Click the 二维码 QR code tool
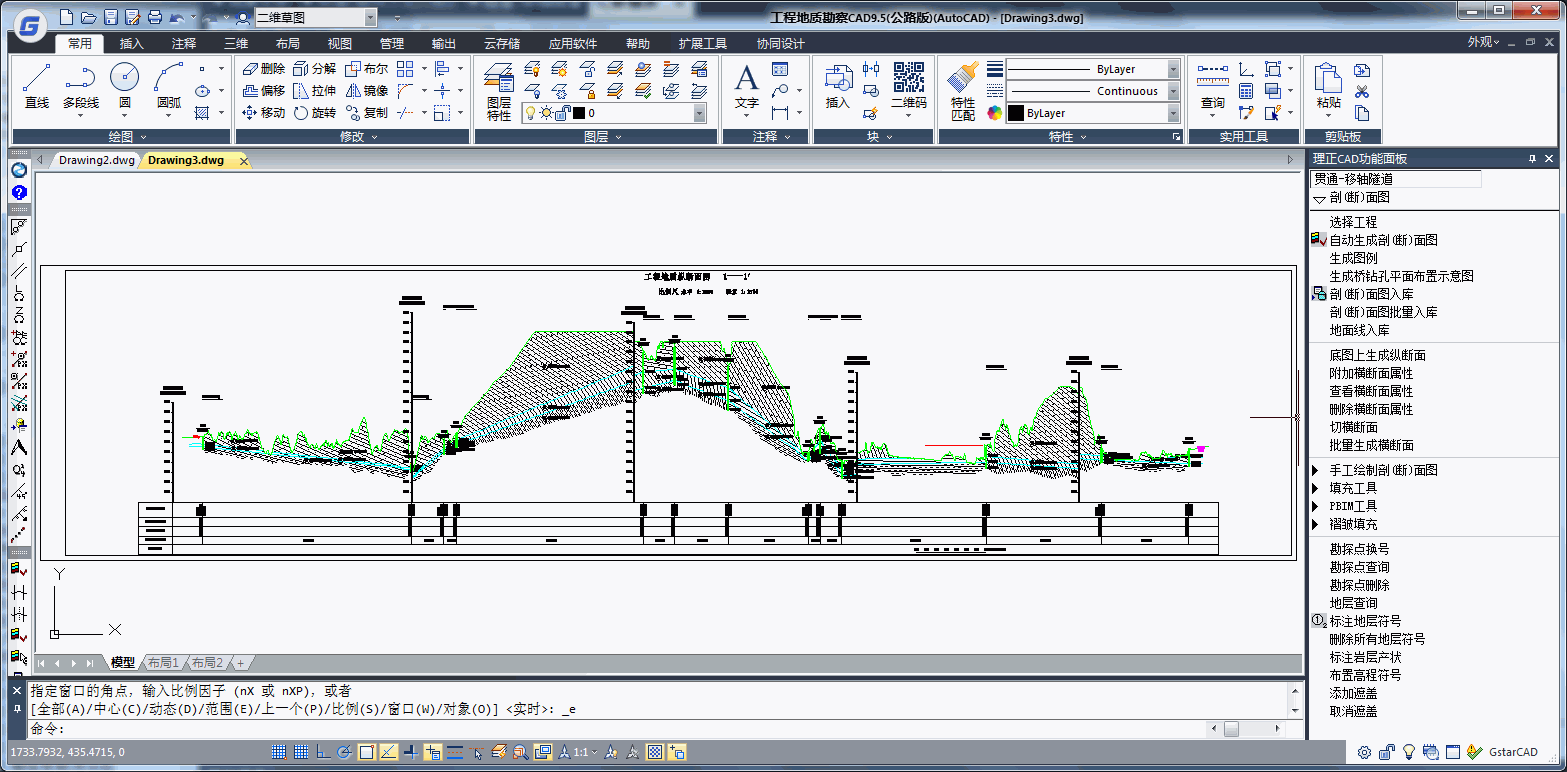 [908, 85]
